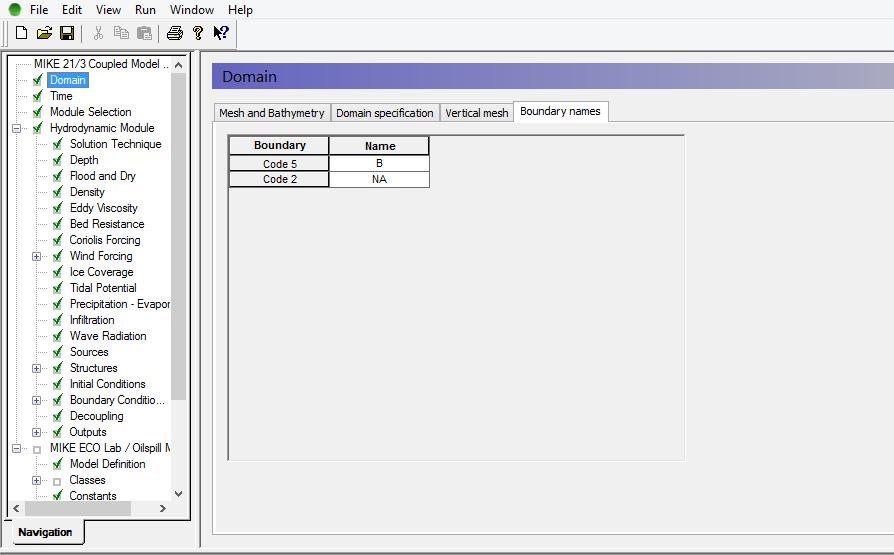Click the Name cell containing B
Viewport: 894px width, 555px height.
pos(379,164)
